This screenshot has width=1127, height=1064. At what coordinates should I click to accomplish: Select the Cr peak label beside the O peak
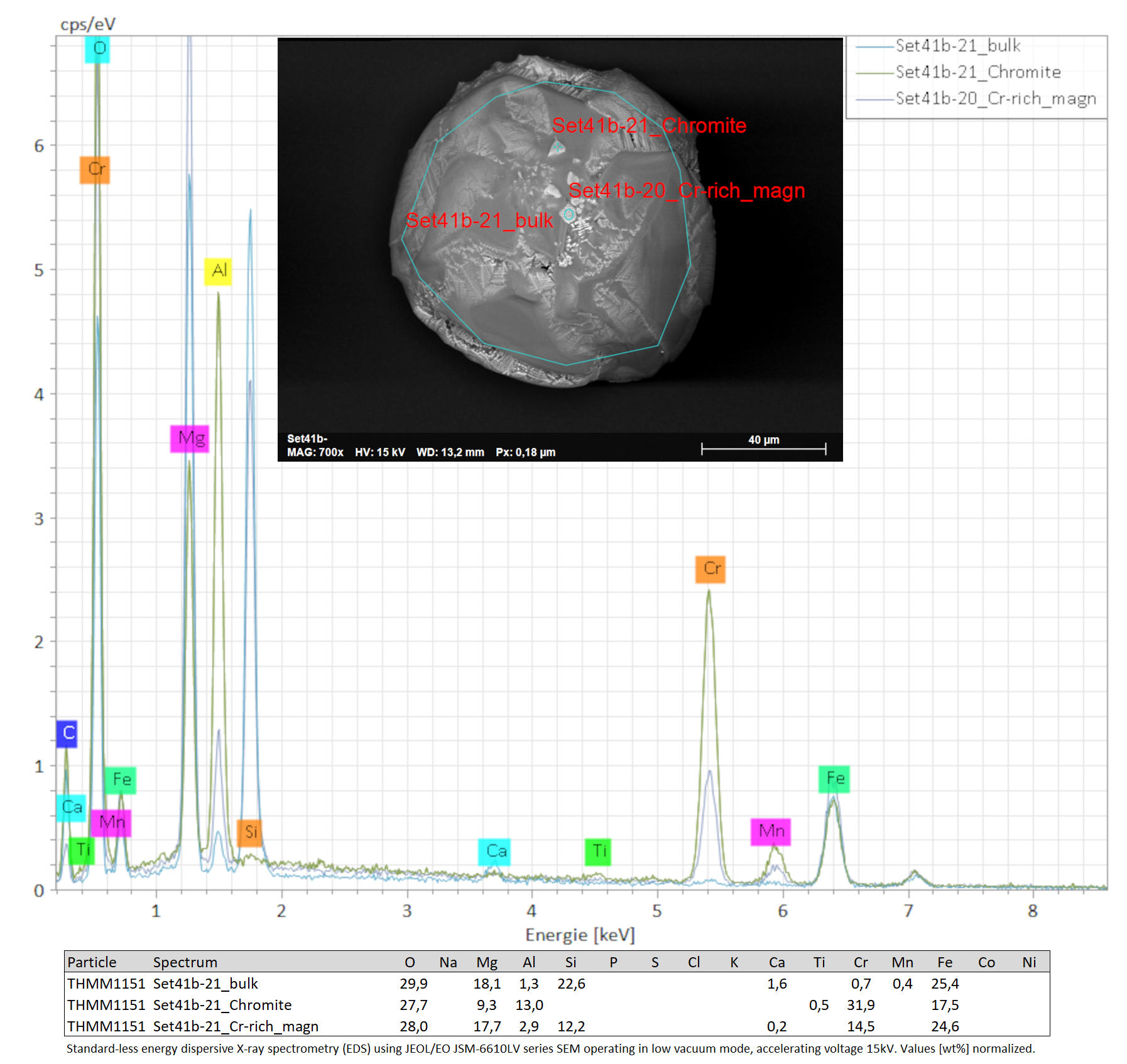point(95,170)
